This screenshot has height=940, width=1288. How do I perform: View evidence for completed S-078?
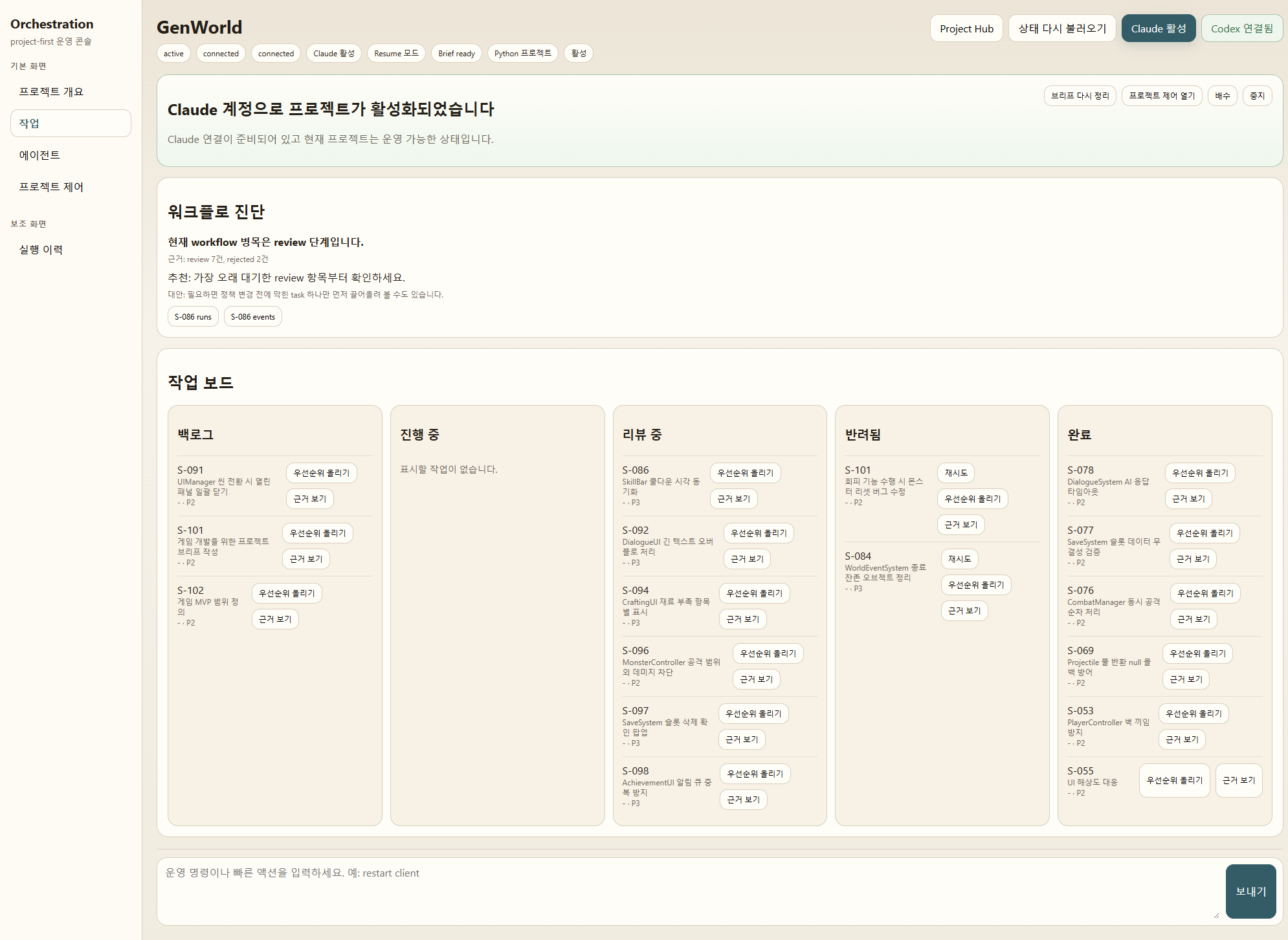pos(1188,498)
